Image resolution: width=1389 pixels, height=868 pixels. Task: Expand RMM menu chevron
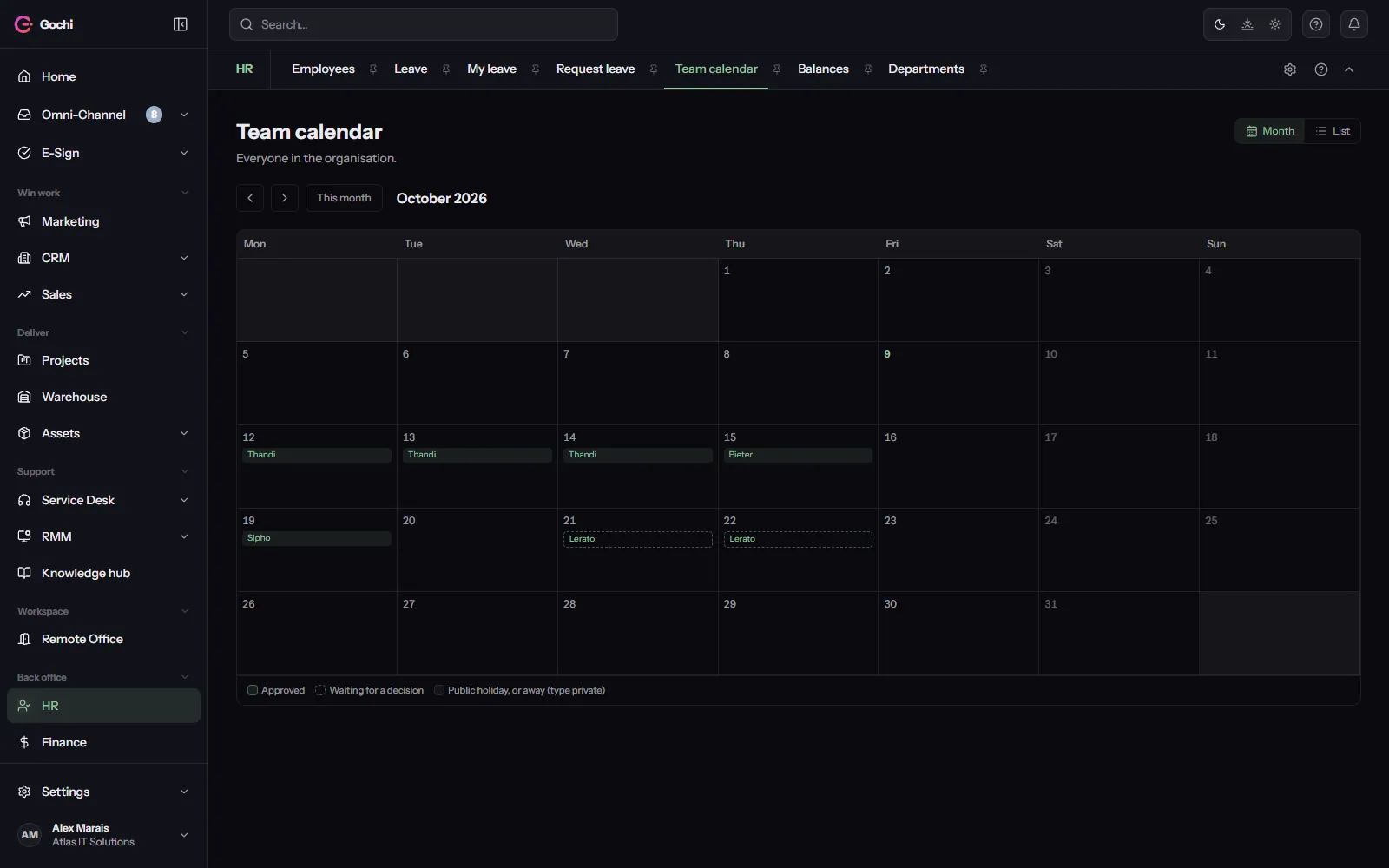tap(184, 536)
